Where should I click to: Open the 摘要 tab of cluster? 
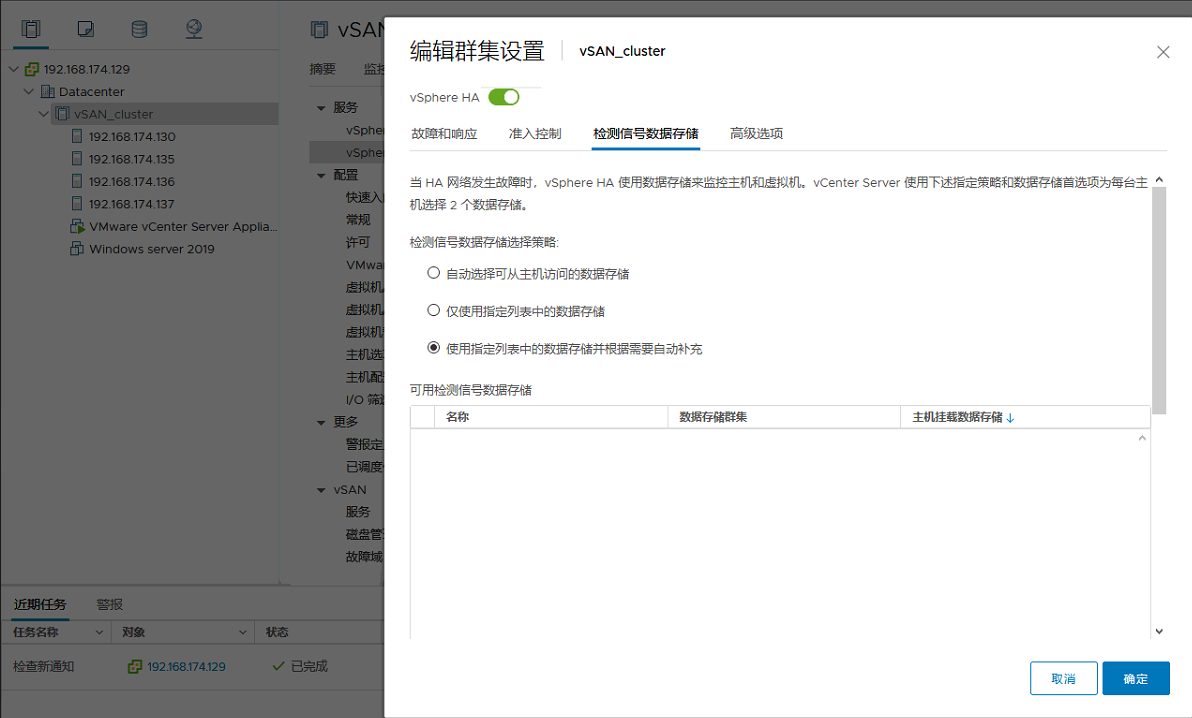tap(322, 69)
